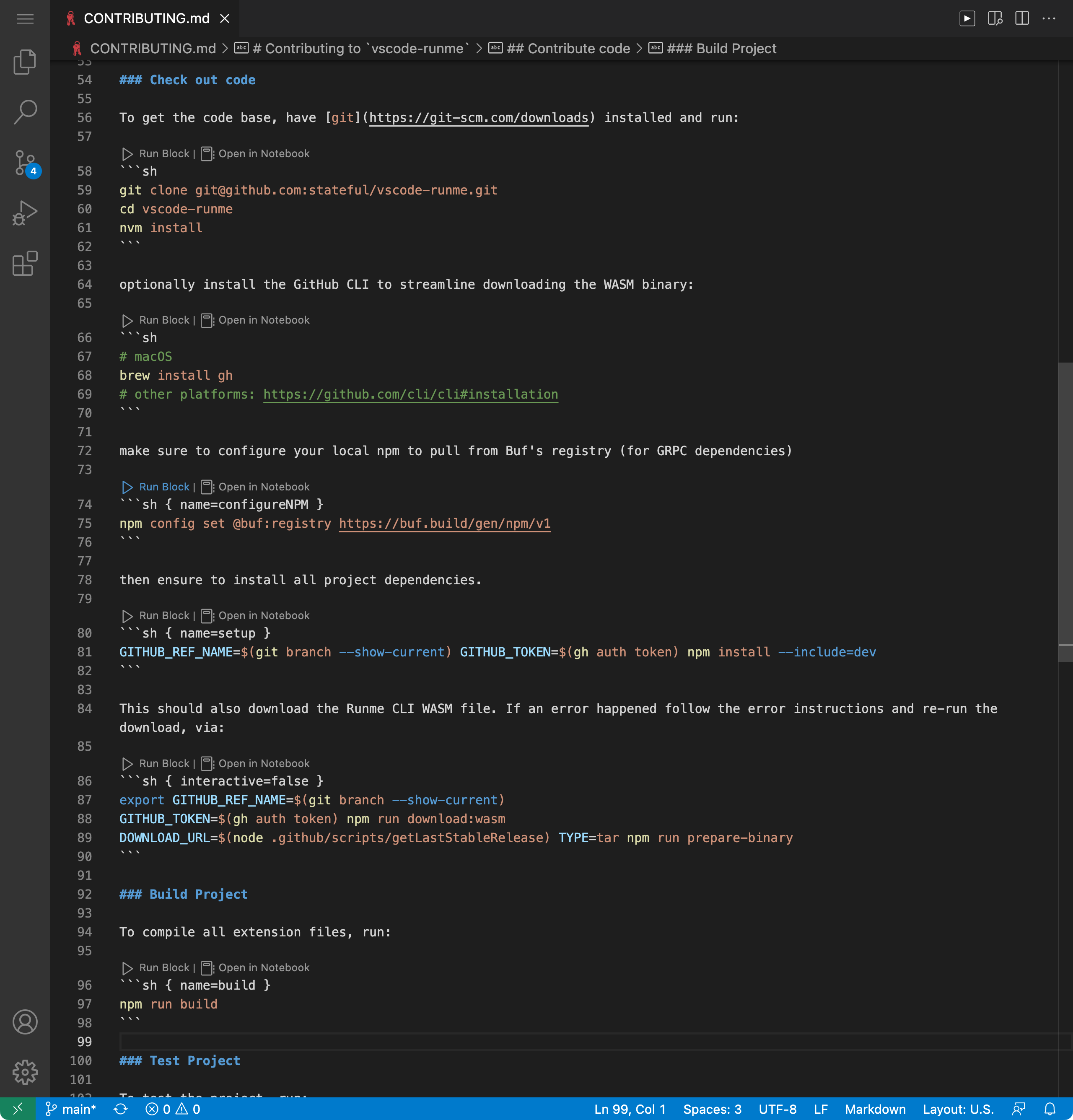Split the editor right
This screenshot has width=1073, height=1120.
pos(1022,19)
